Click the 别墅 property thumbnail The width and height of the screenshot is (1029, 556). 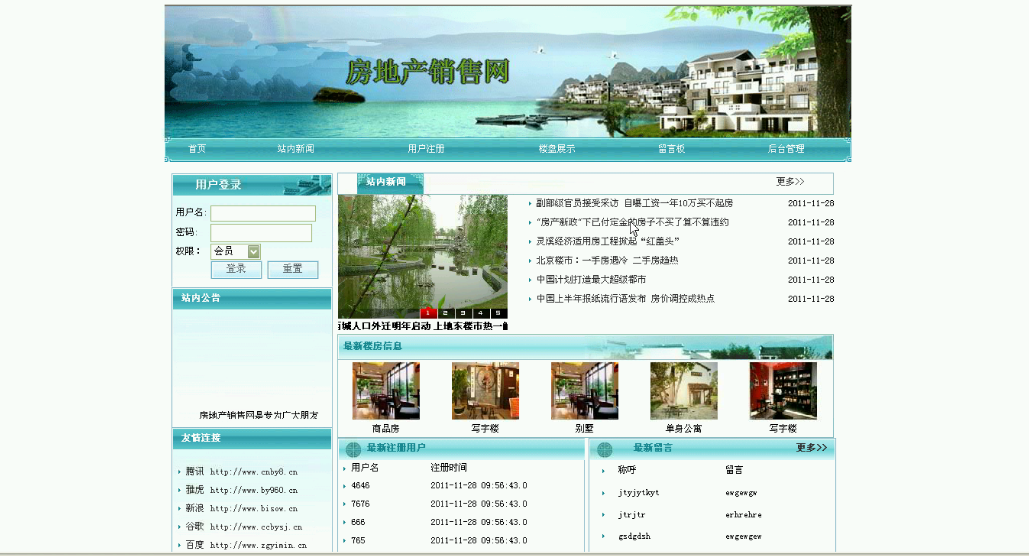(x=584, y=391)
